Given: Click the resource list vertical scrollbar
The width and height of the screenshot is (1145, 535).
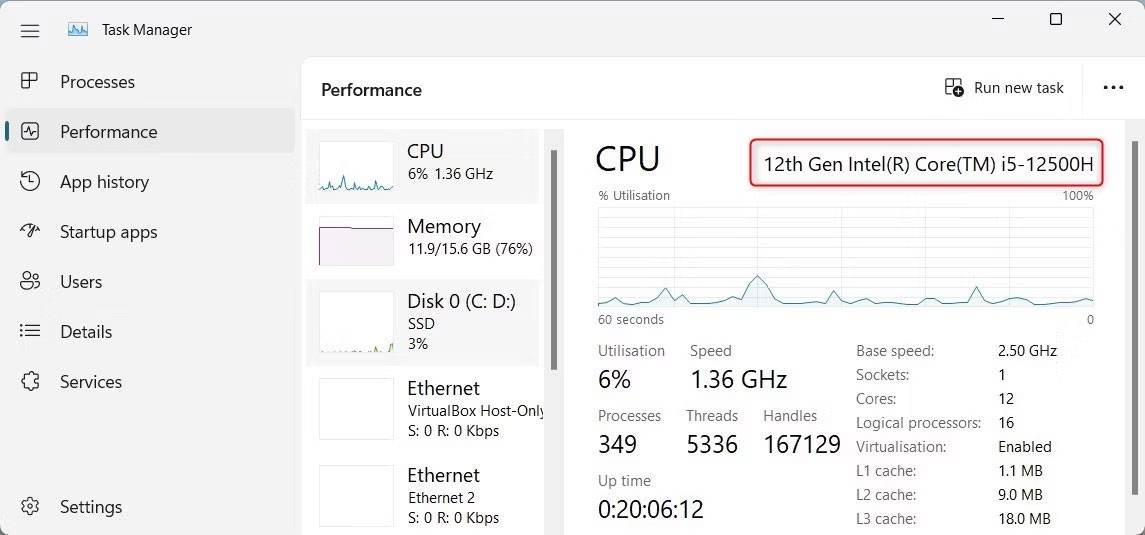Looking at the screenshot, I should (554, 260).
